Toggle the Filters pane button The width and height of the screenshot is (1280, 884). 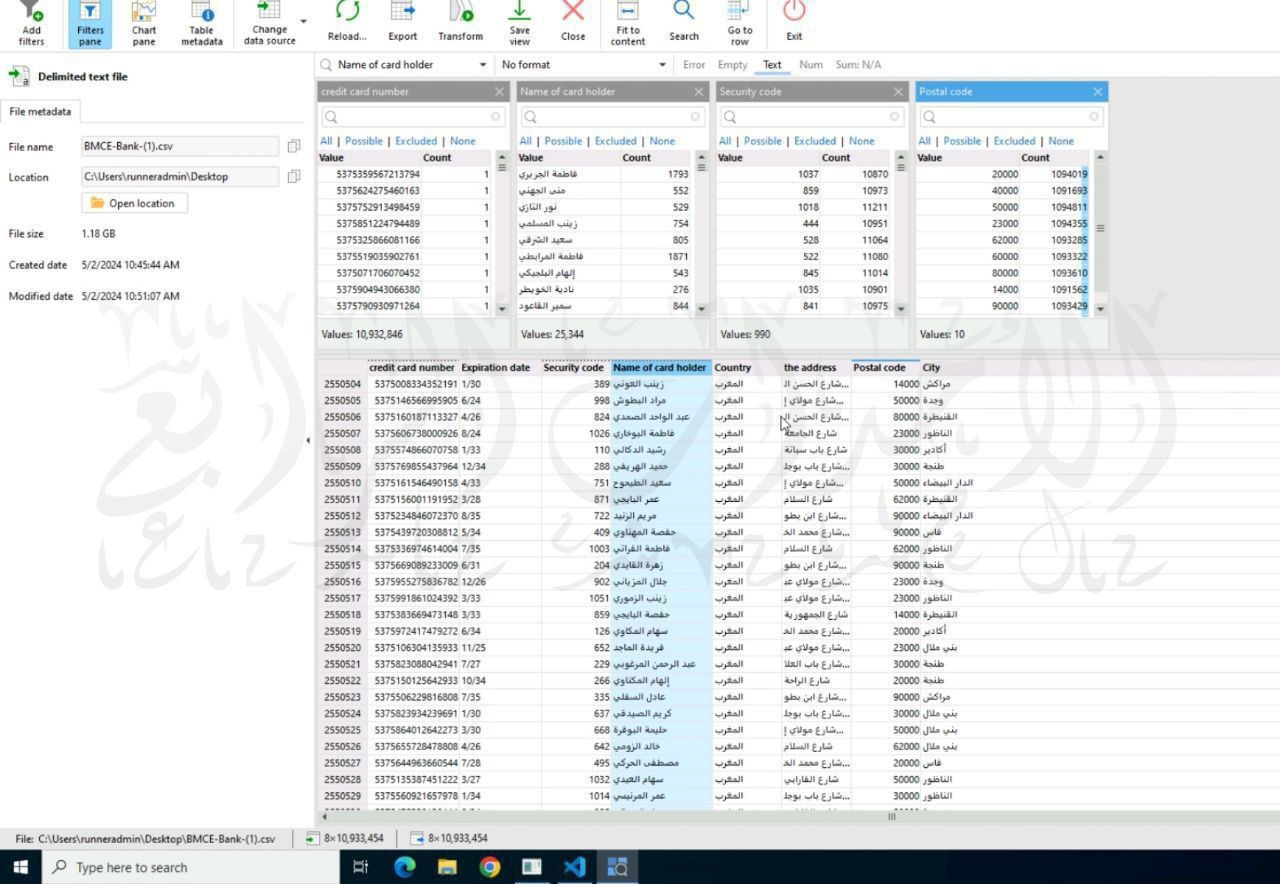tap(90, 22)
